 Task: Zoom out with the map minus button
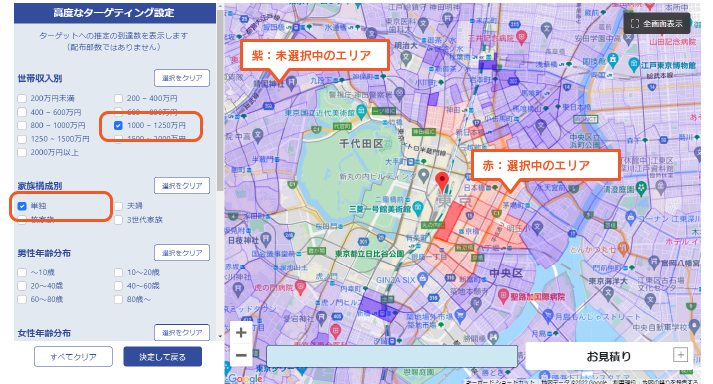tap(241, 355)
